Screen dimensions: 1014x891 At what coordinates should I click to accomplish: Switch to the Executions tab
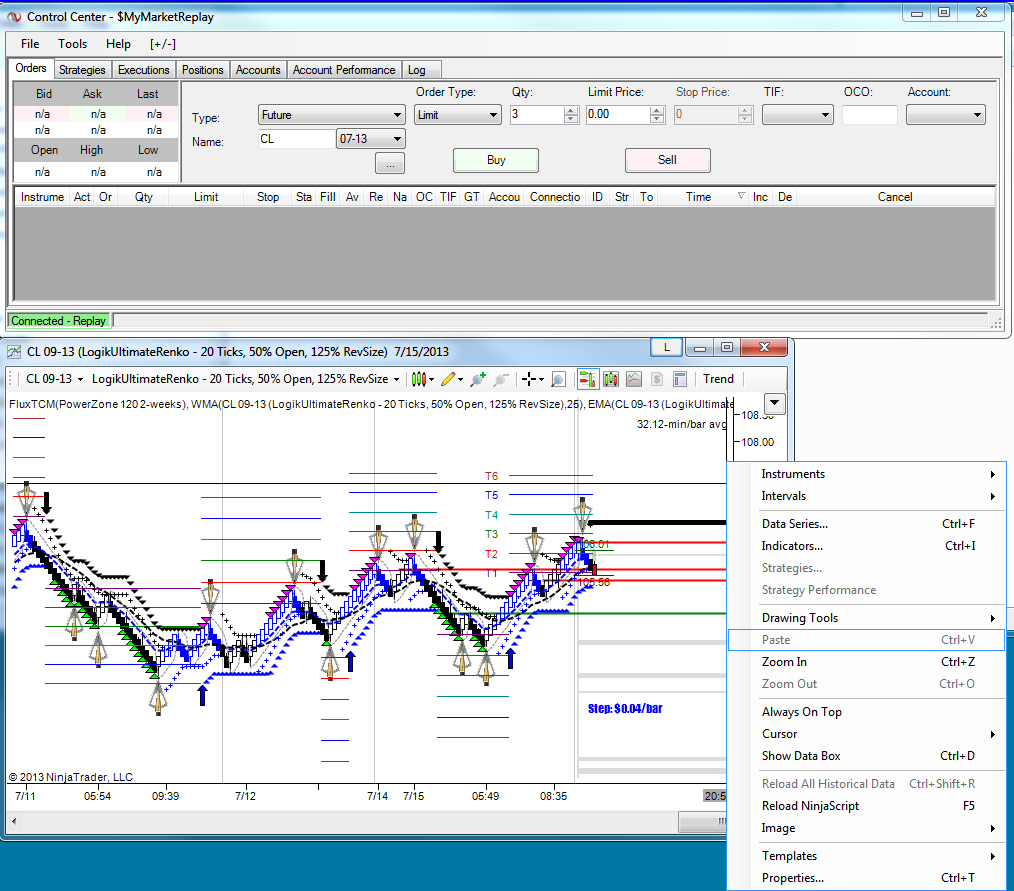point(143,70)
